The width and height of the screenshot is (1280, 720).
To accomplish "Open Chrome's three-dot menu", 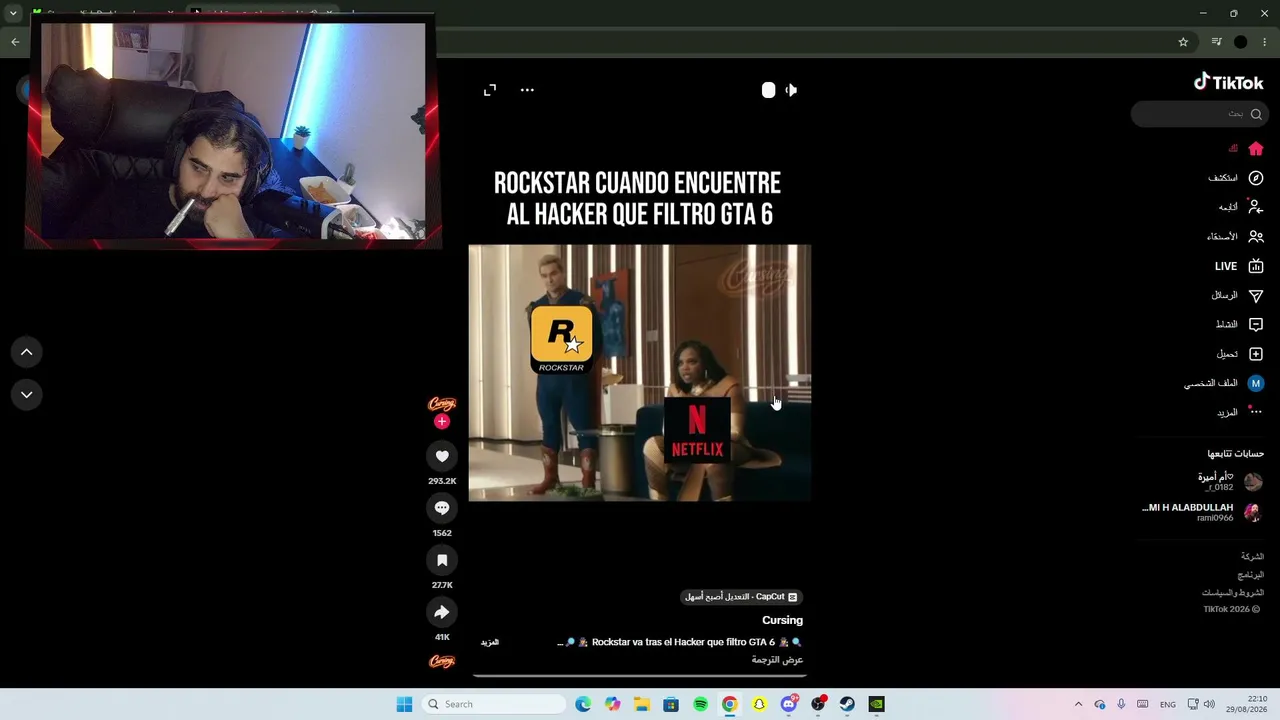I will 1264,42.
